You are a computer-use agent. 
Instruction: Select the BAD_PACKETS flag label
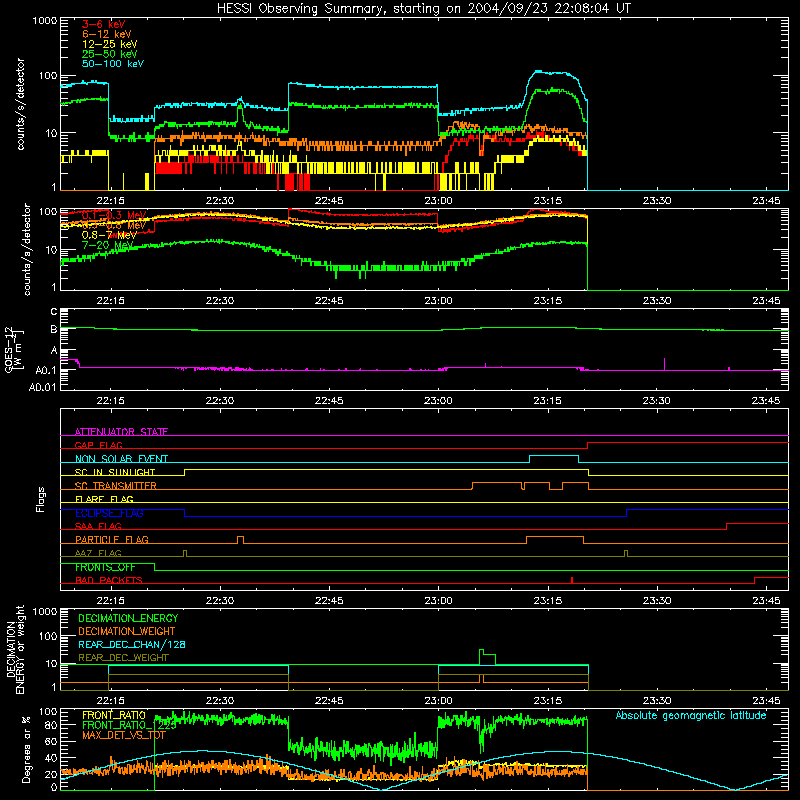(x=109, y=581)
